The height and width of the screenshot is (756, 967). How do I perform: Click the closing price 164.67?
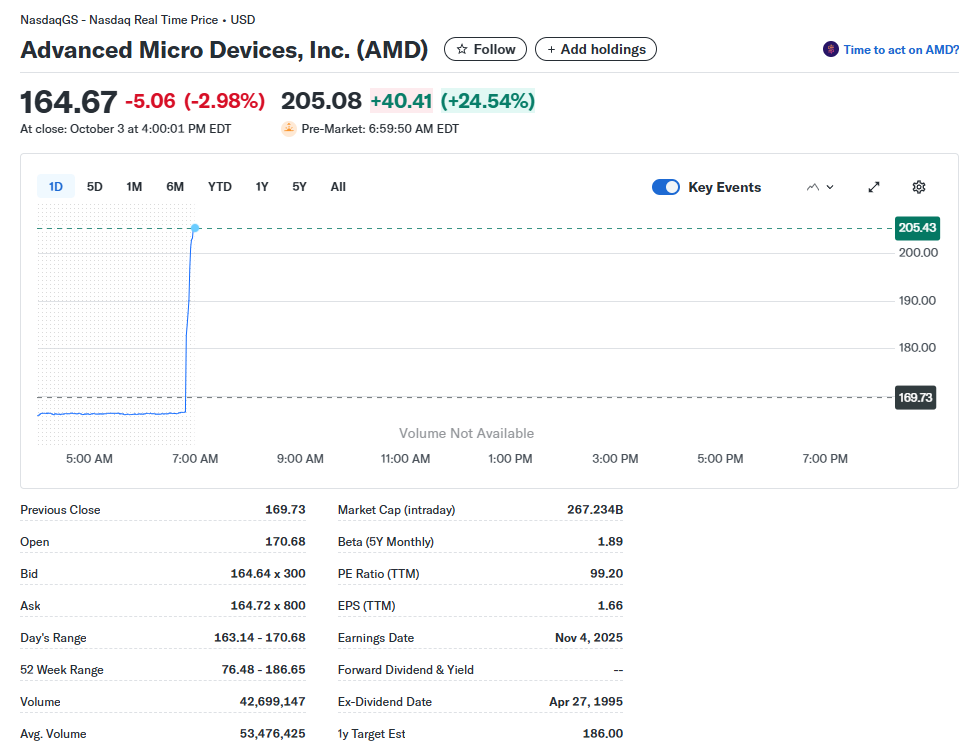(x=68, y=102)
